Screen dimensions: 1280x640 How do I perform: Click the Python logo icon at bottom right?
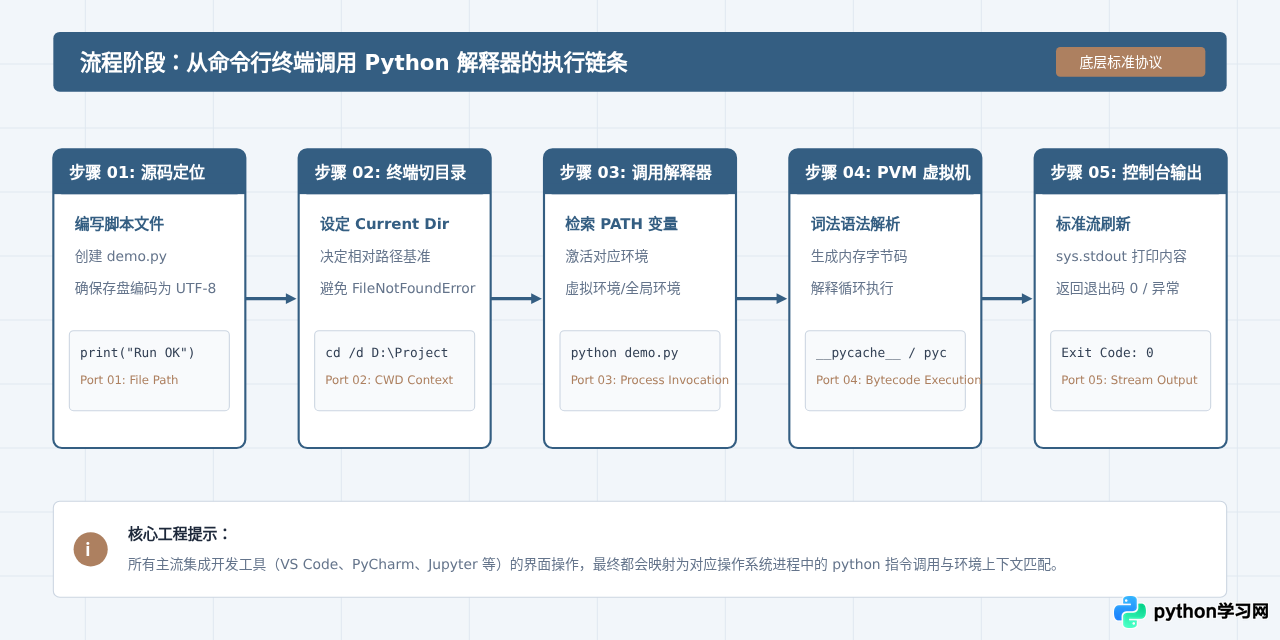(x=1130, y=611)
